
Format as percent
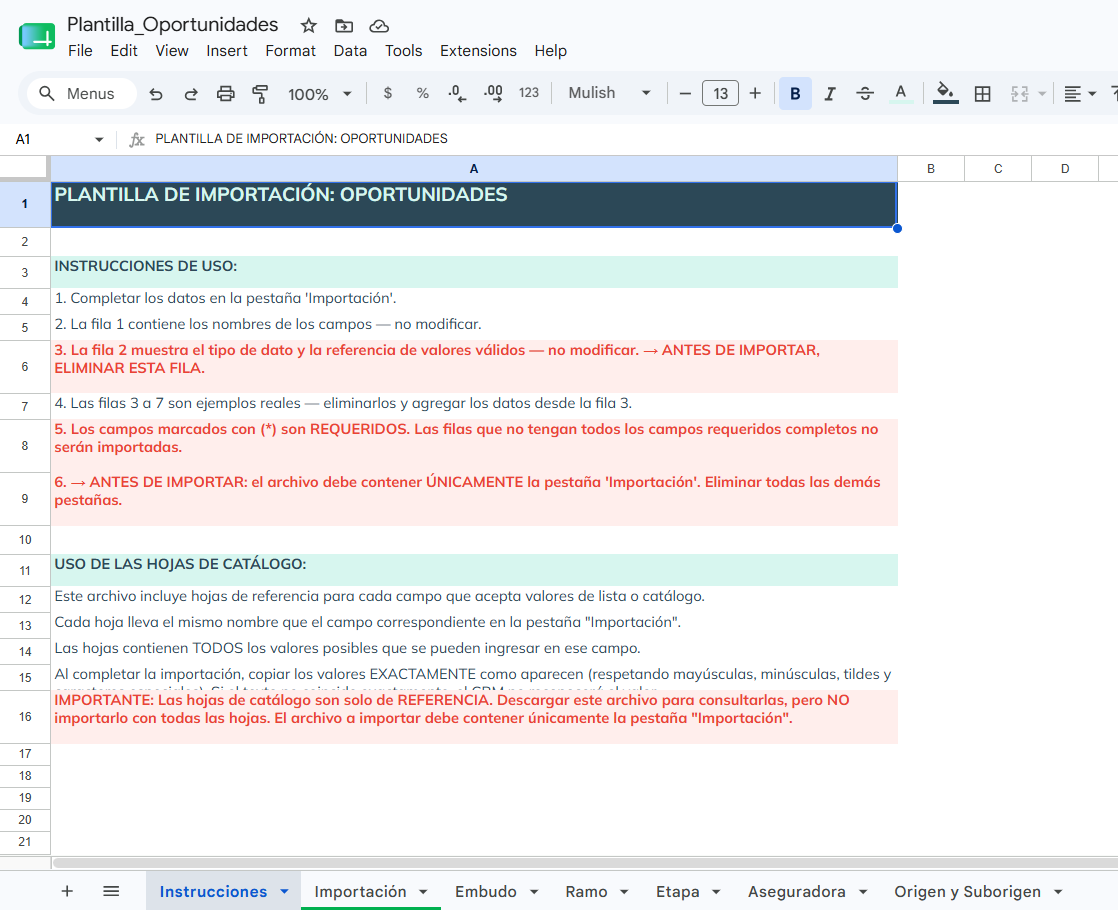tap(423, 93)
